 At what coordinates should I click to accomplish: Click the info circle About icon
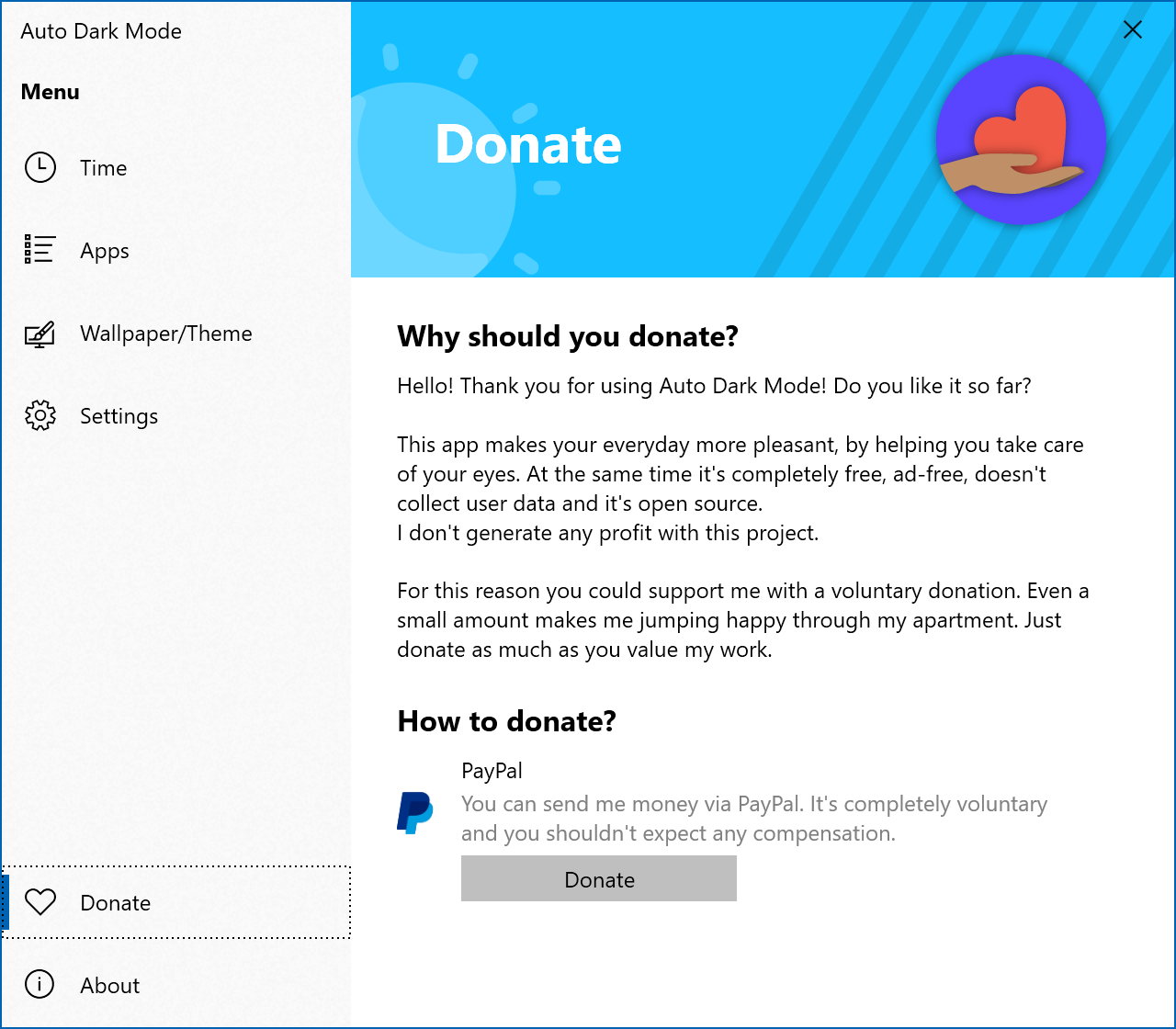[40, 984]
